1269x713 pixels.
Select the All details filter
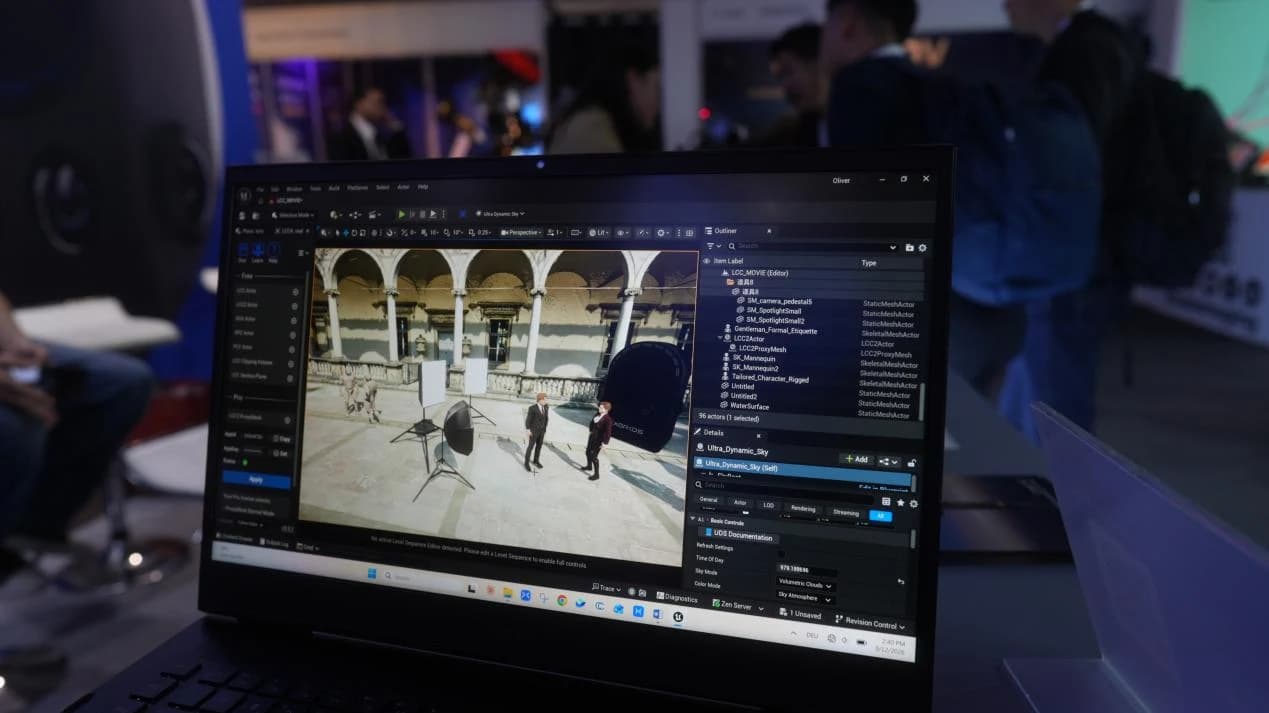click(x=880, y=516)
